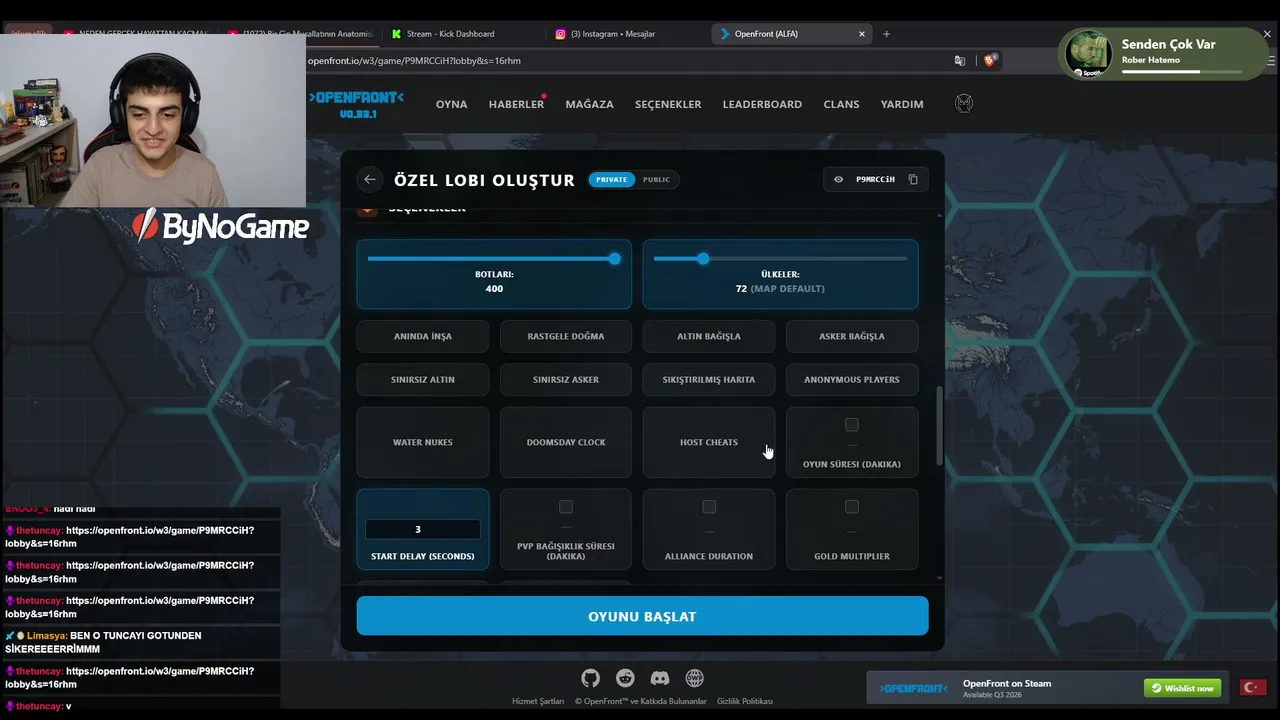Open the LEADERBOARD page
The width and height of the screenshot is (1280, 720).
pyautogui.click(x=762, y=104)
